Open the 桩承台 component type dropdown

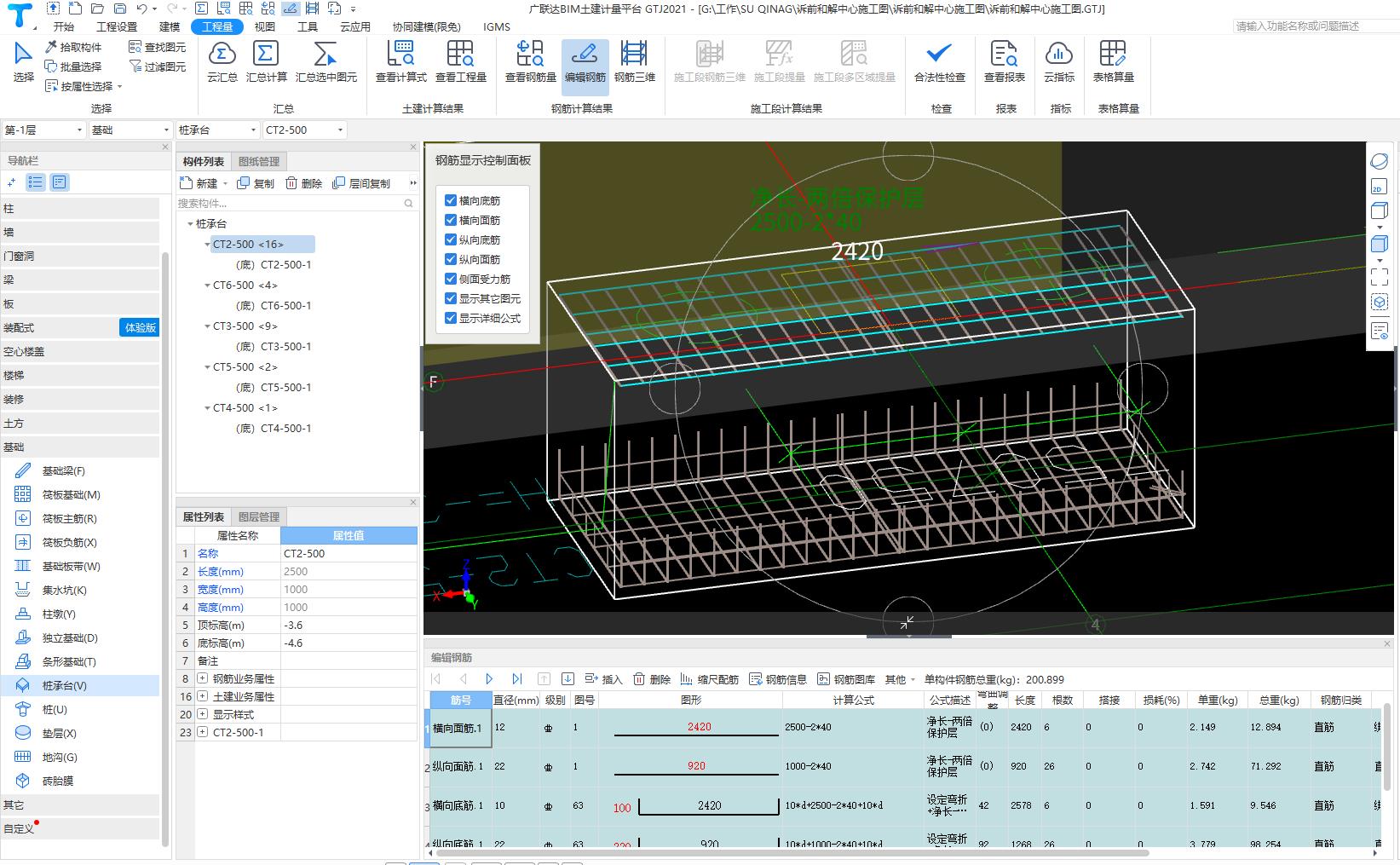click(217, 130)
